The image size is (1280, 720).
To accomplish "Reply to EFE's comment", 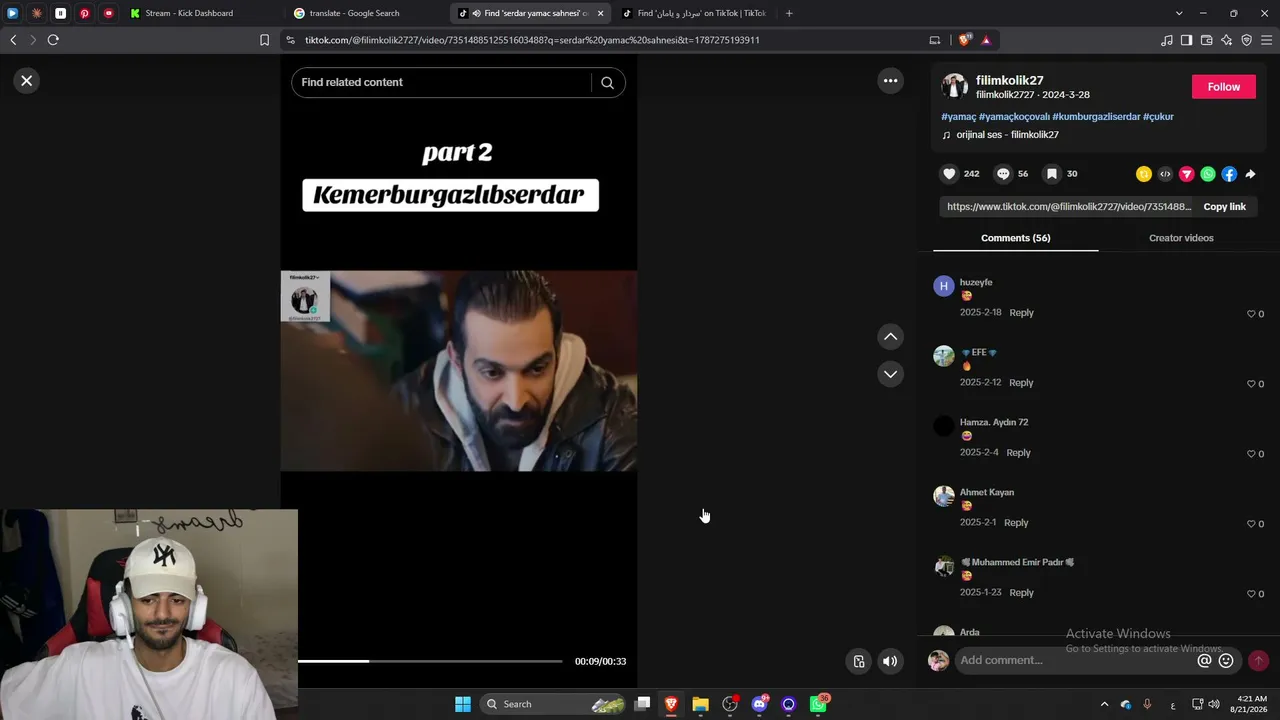I will (x=1021, y=383).
